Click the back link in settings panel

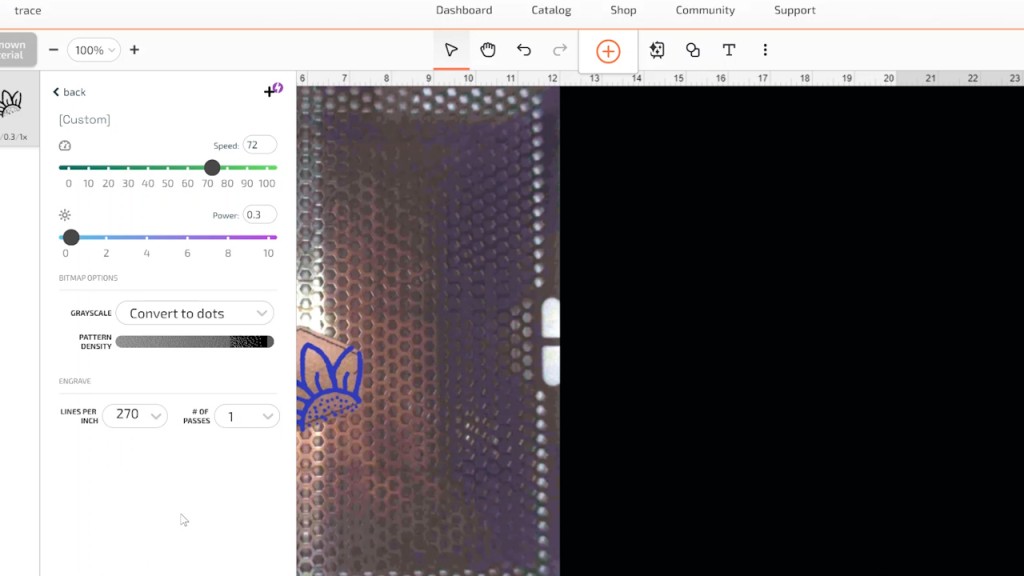70,92
